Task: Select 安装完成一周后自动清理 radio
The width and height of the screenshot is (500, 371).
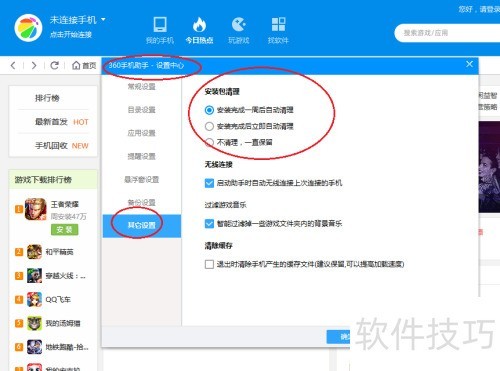Action: [x=209, y=110]
